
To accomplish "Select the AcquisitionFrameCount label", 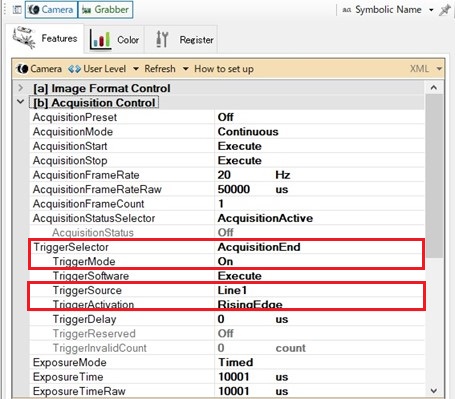I will click(88, 204).
